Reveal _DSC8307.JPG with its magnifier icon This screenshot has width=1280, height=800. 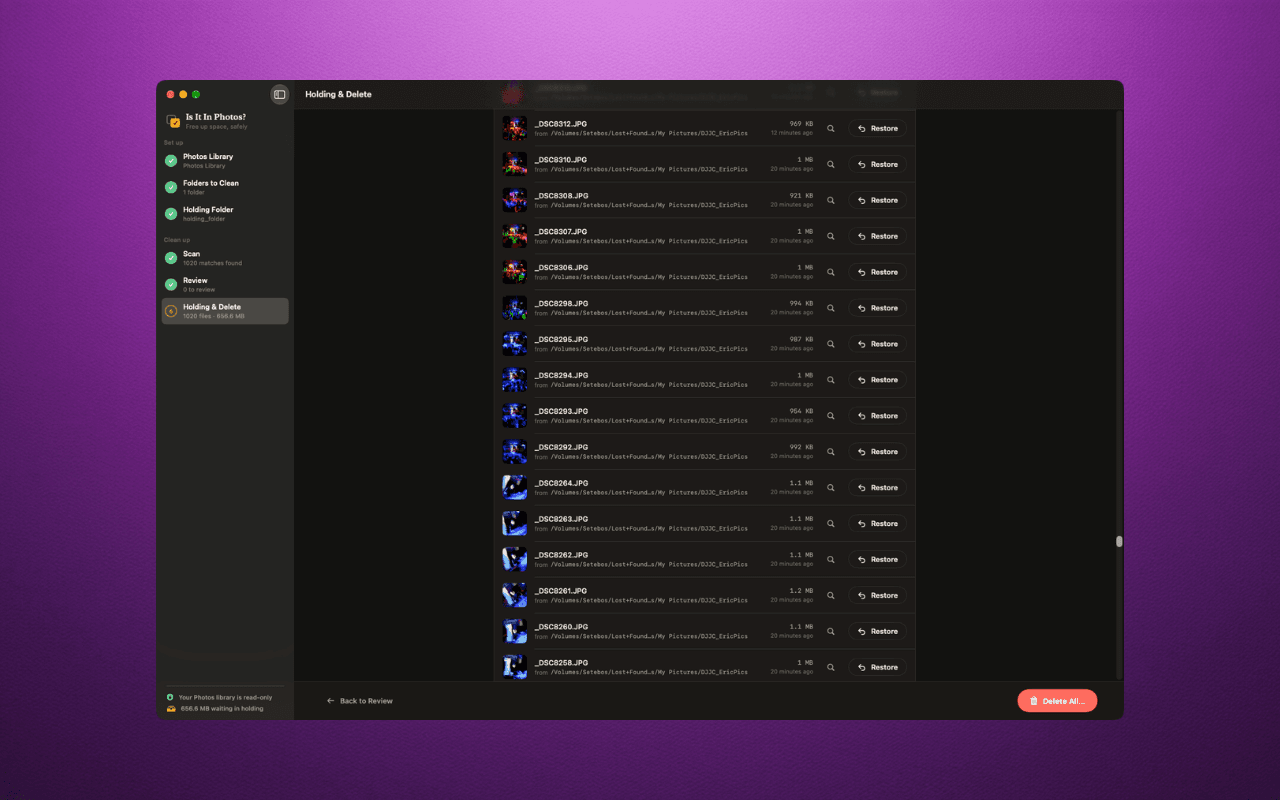tap(830, 236)
